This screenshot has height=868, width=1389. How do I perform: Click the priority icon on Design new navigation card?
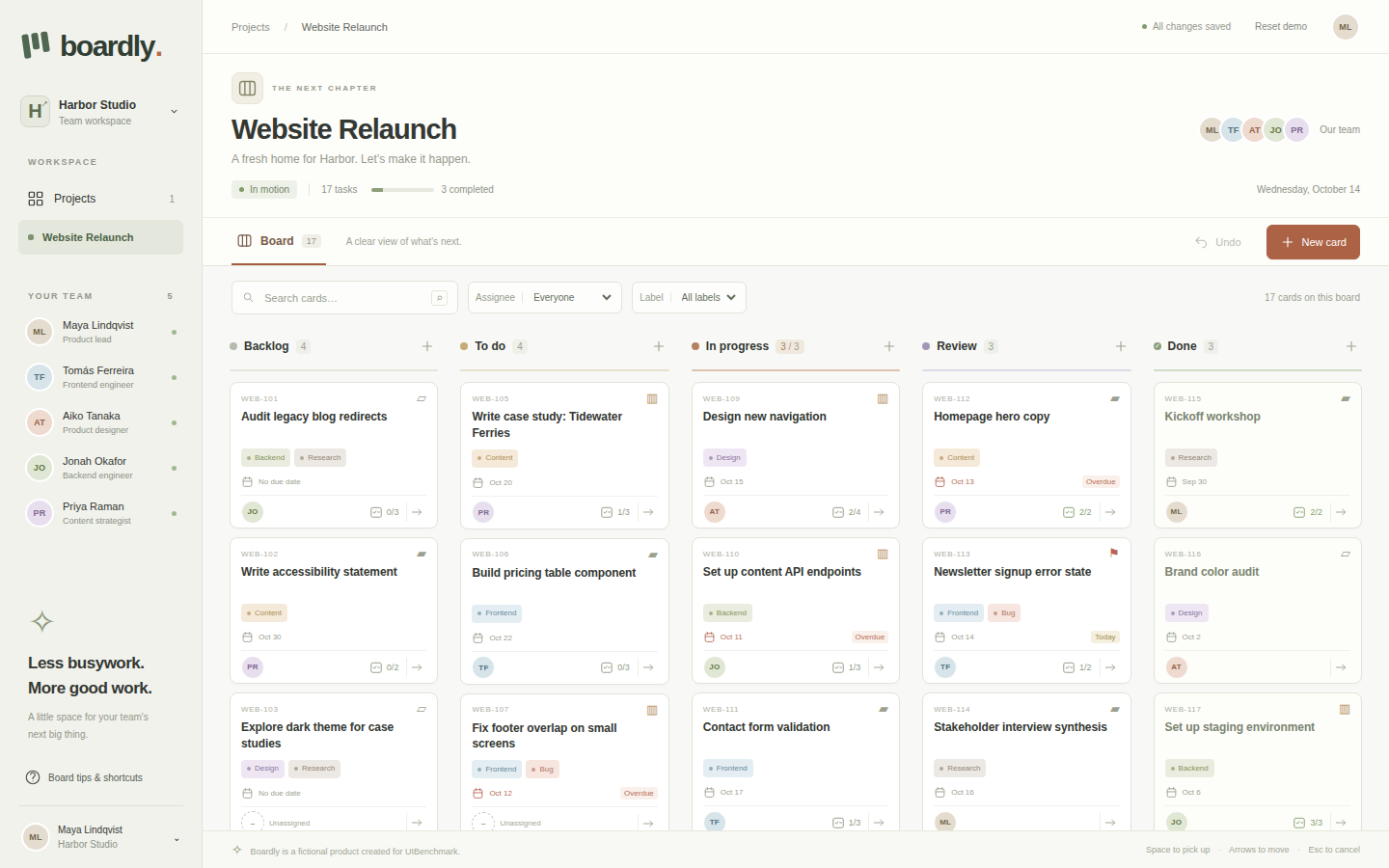point(883,398)
